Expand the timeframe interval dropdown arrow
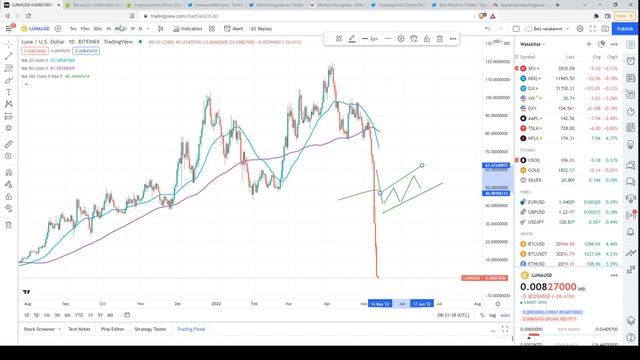 (148, 29)
